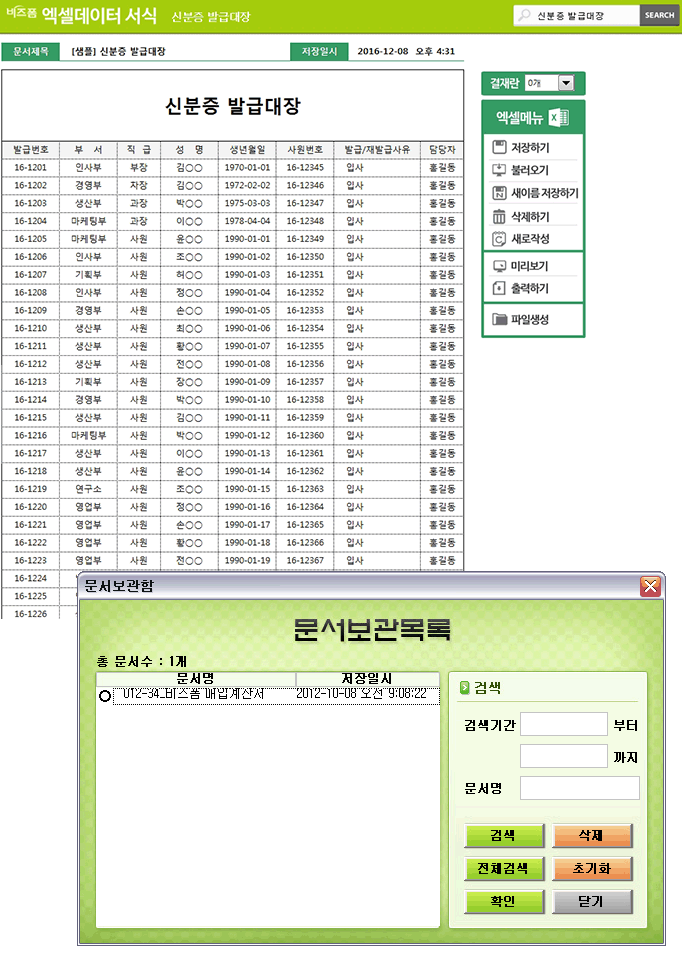Screen dimensions: 682x962
Task: Click the 엑셀데이터 서식 header title
Action: pyautogui.click(x=99, y=15)
